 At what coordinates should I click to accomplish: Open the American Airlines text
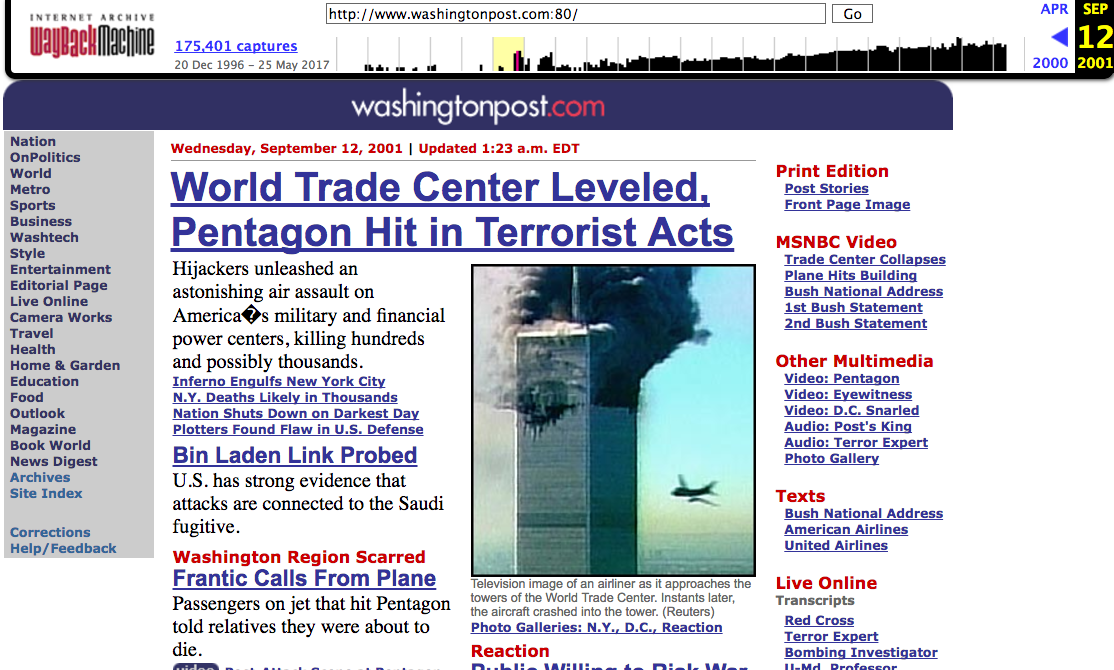point(845,529)
